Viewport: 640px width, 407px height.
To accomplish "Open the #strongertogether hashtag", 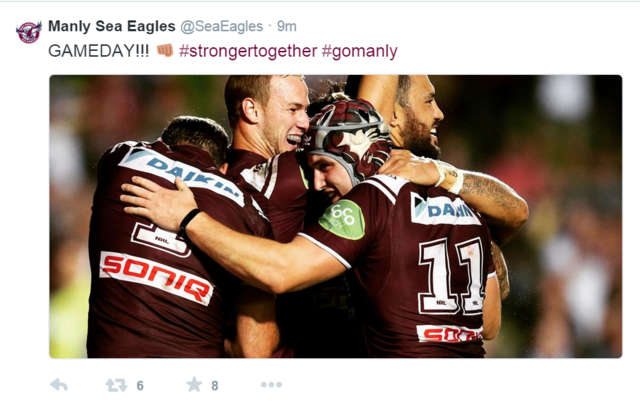I will click(x=248, y=51).
